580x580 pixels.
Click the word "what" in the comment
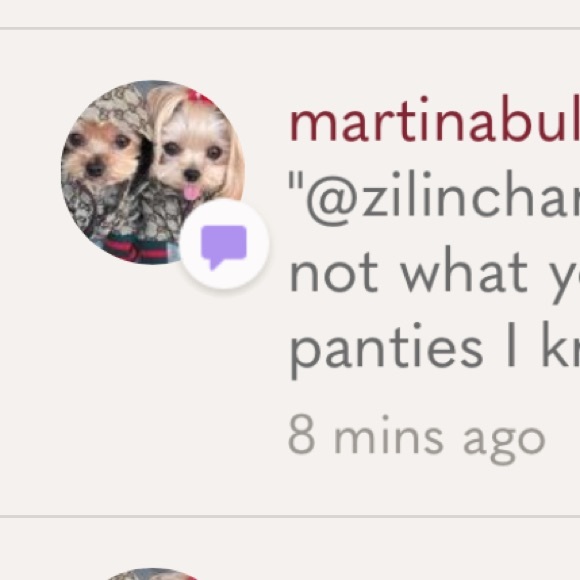tap(464, 273)
